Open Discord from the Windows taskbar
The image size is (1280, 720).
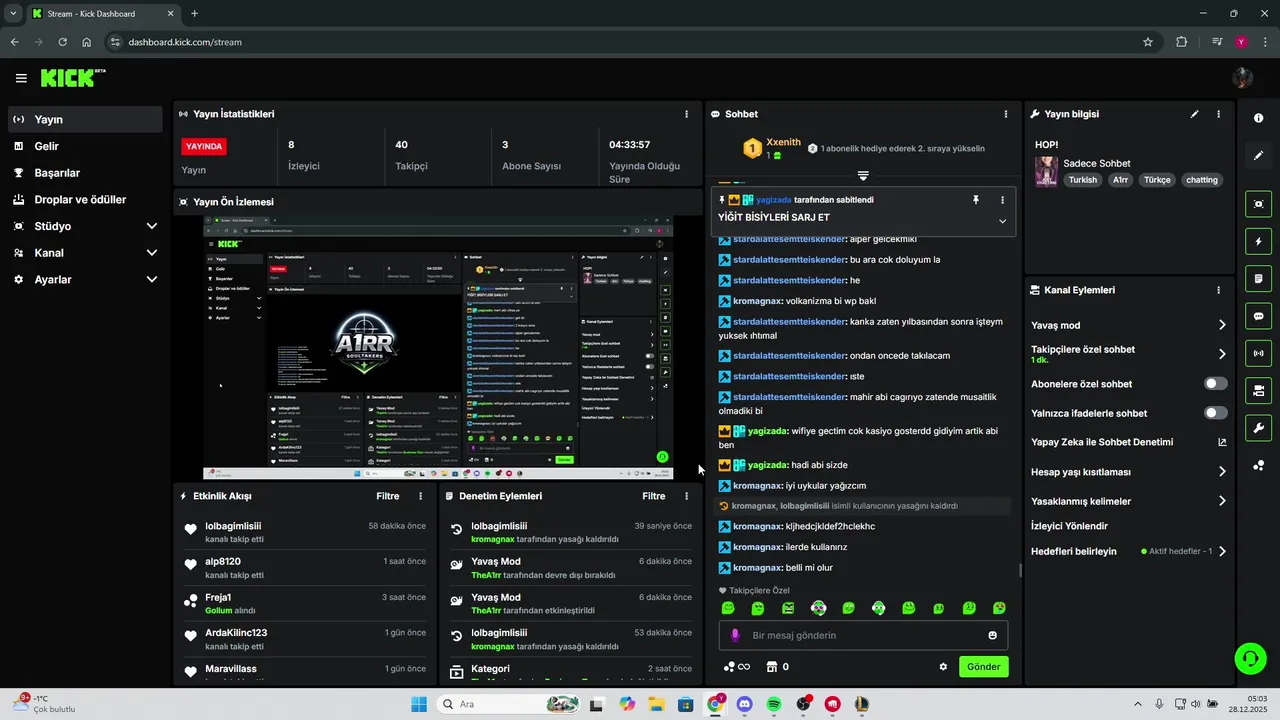tap(744, 704)
